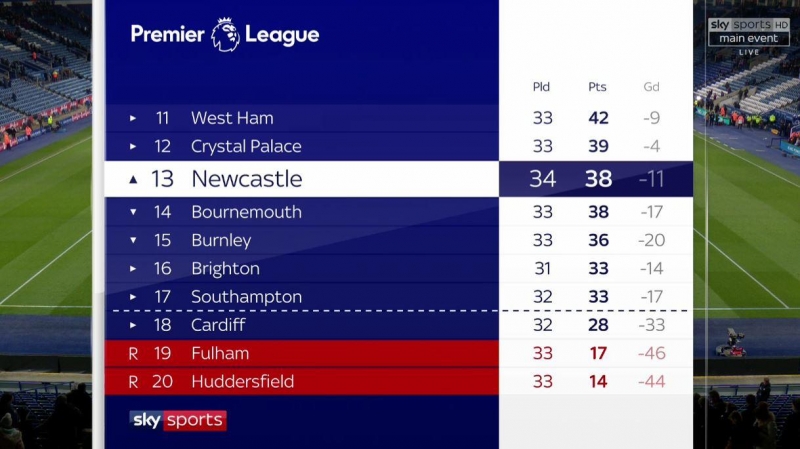800x449 pixels.
Task: Click the down arrow beside Bournemouth
Action: tap(133, 212)
